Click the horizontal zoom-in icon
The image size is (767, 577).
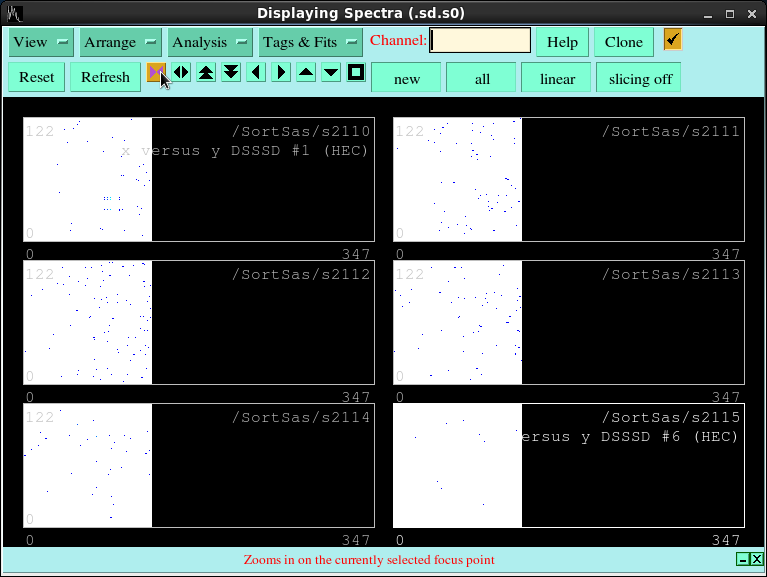click(x=156, y=72)
